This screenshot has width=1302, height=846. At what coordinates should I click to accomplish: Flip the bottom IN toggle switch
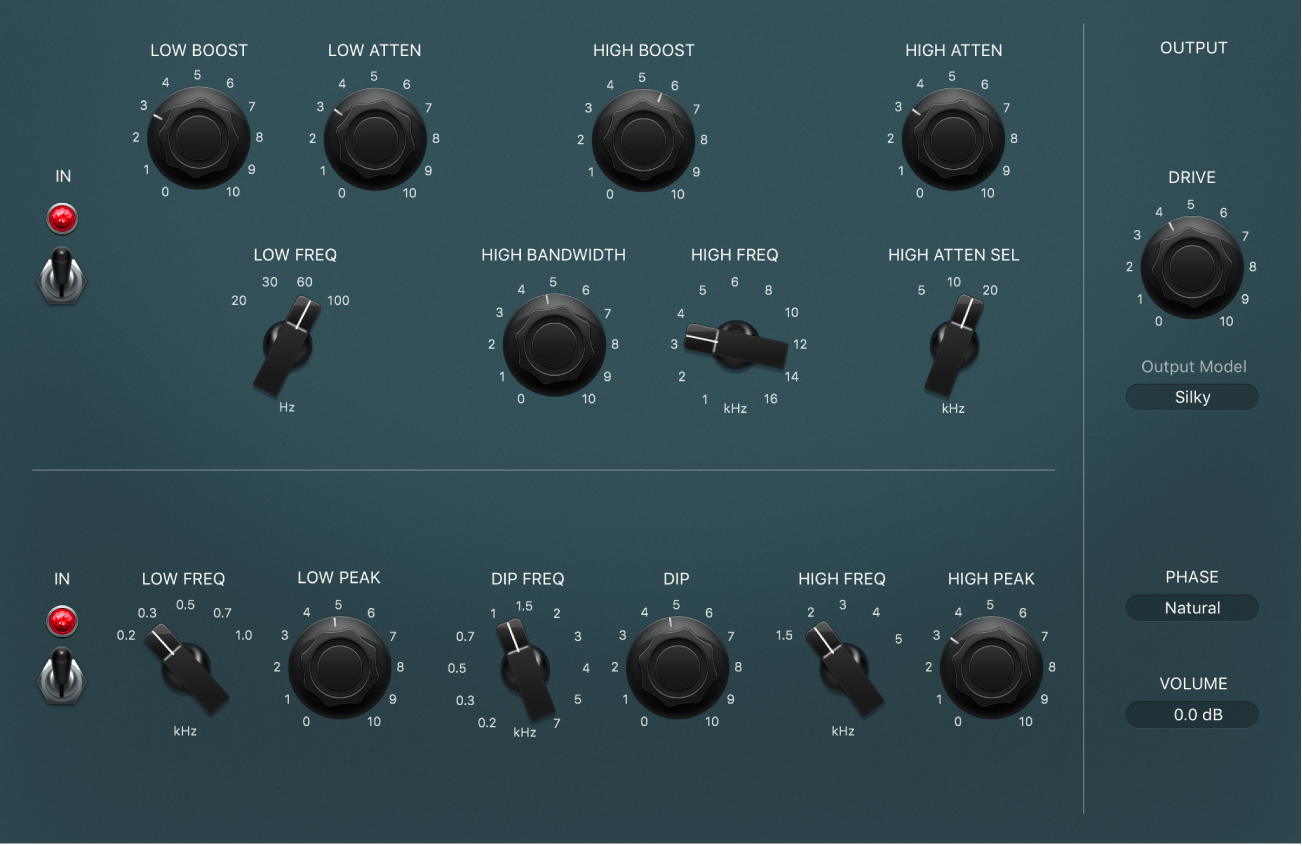[62, 680]
